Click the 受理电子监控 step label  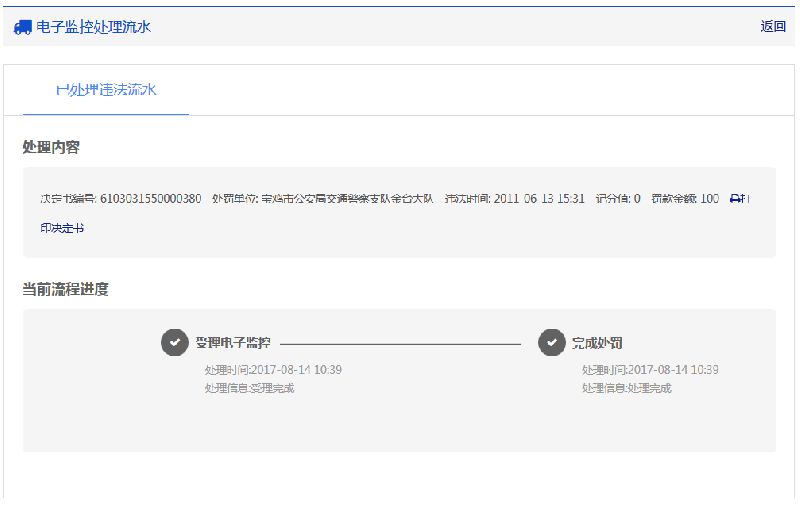point(232,343)
